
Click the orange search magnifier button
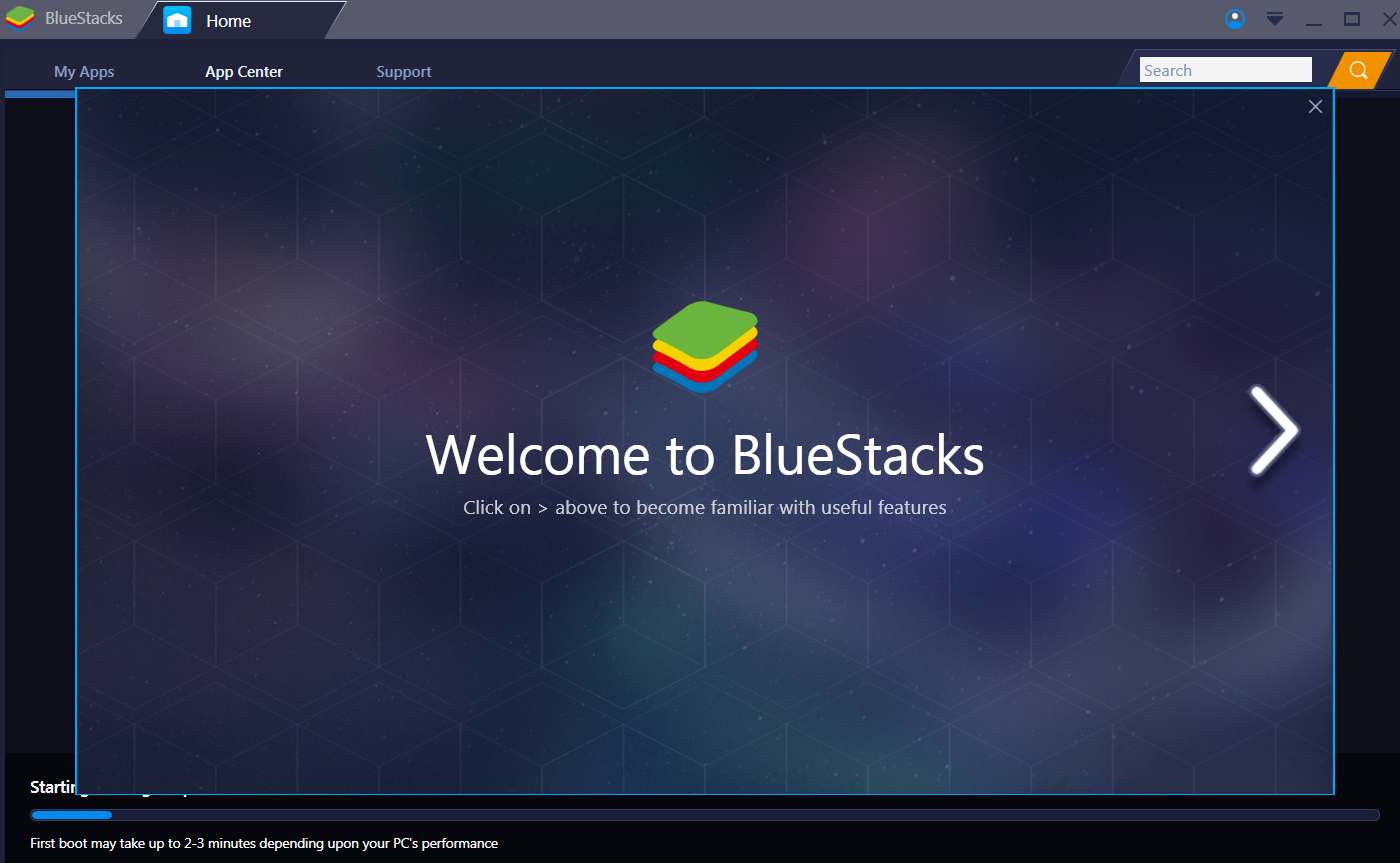coord(1359,70)
